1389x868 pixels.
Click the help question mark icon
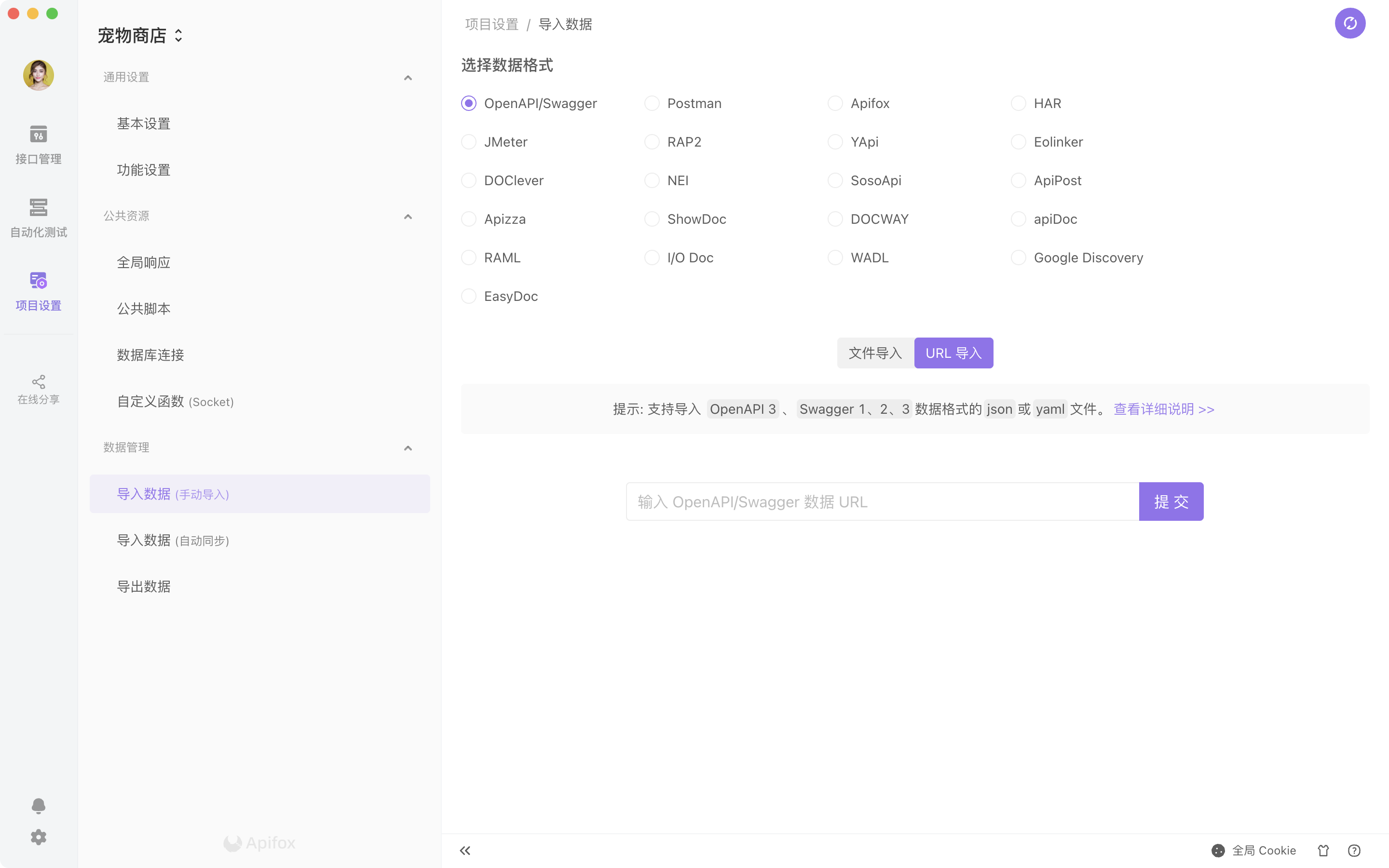tap(1354, 850)
